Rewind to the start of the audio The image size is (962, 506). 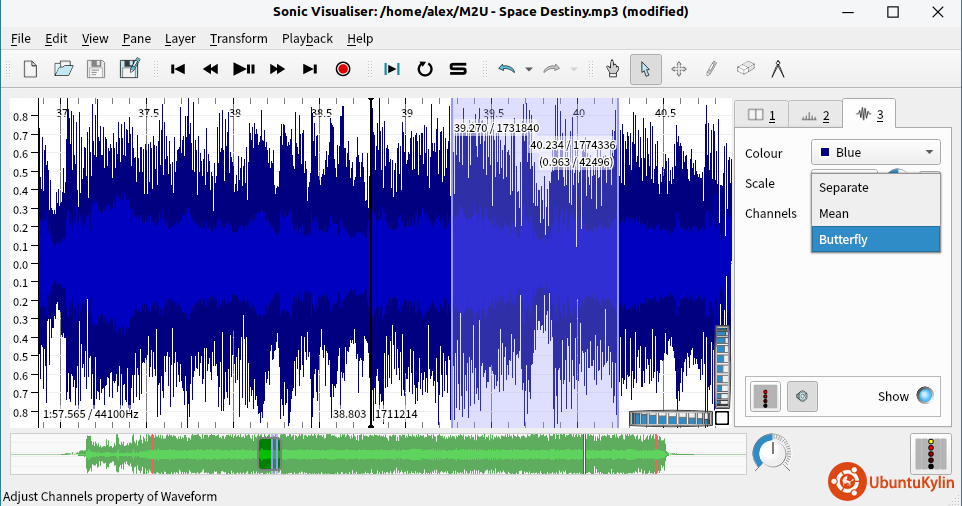178,69
